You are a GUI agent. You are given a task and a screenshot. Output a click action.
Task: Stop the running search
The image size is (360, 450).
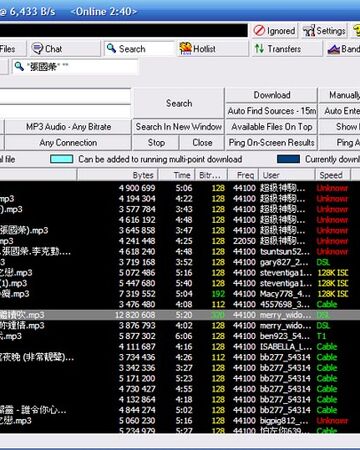[156, 143]
